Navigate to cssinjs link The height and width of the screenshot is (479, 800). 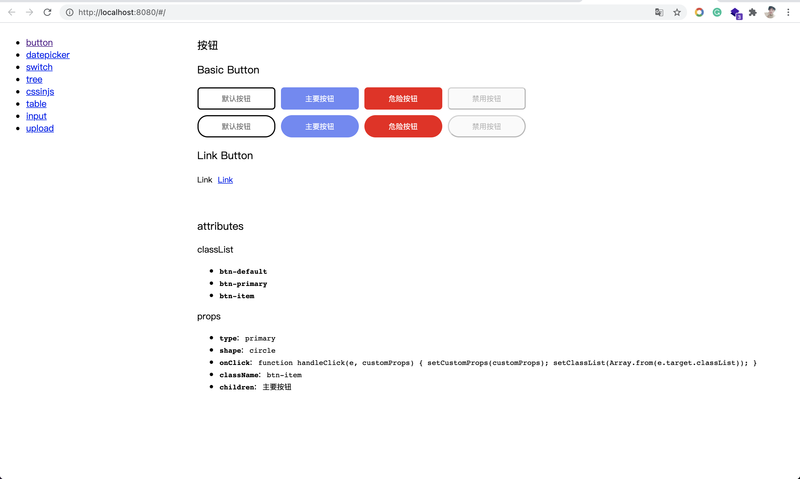pos(40,92)
